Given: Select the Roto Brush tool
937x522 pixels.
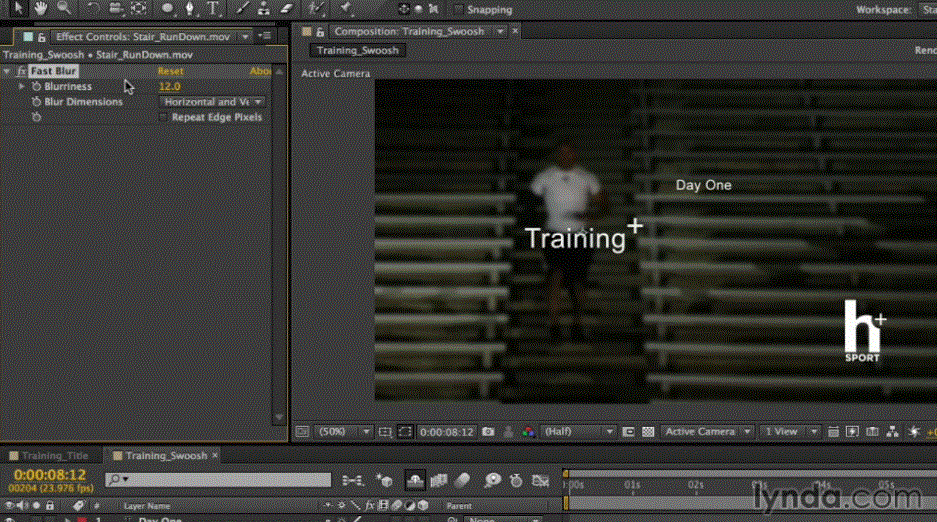Looking at the screenshot, I should tap(316, 8).
